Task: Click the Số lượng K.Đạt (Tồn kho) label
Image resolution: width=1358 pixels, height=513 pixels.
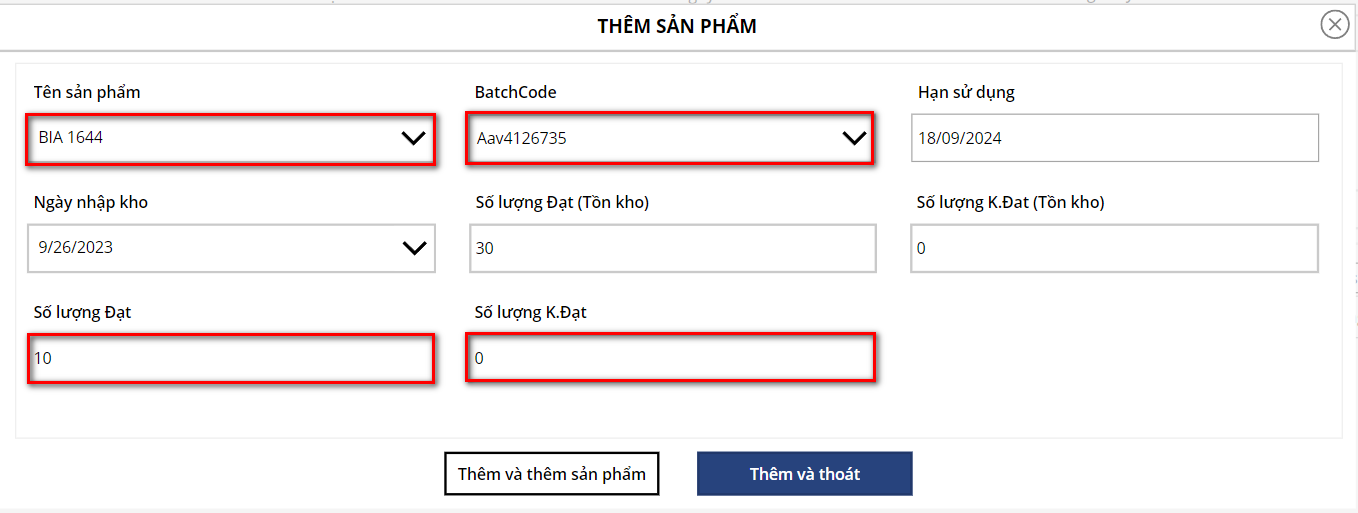Action: (1010, 202)
